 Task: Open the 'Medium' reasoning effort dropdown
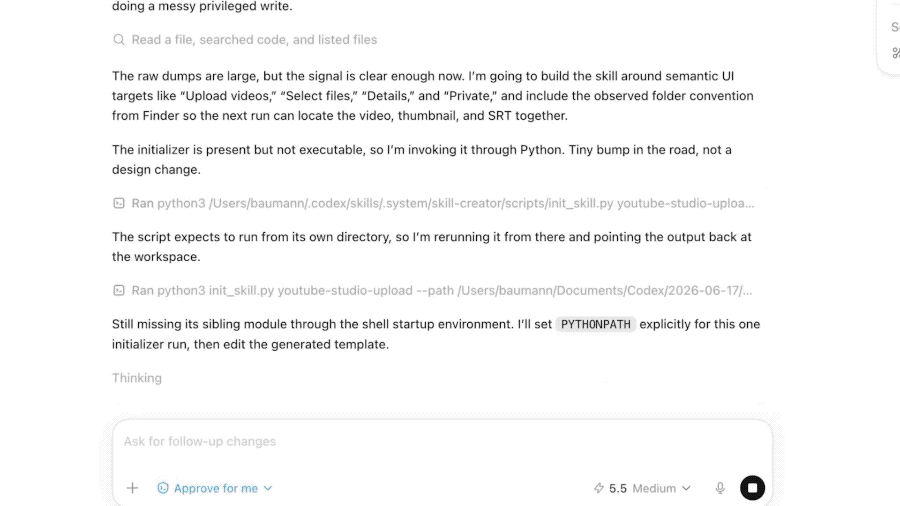coord(661,488)
